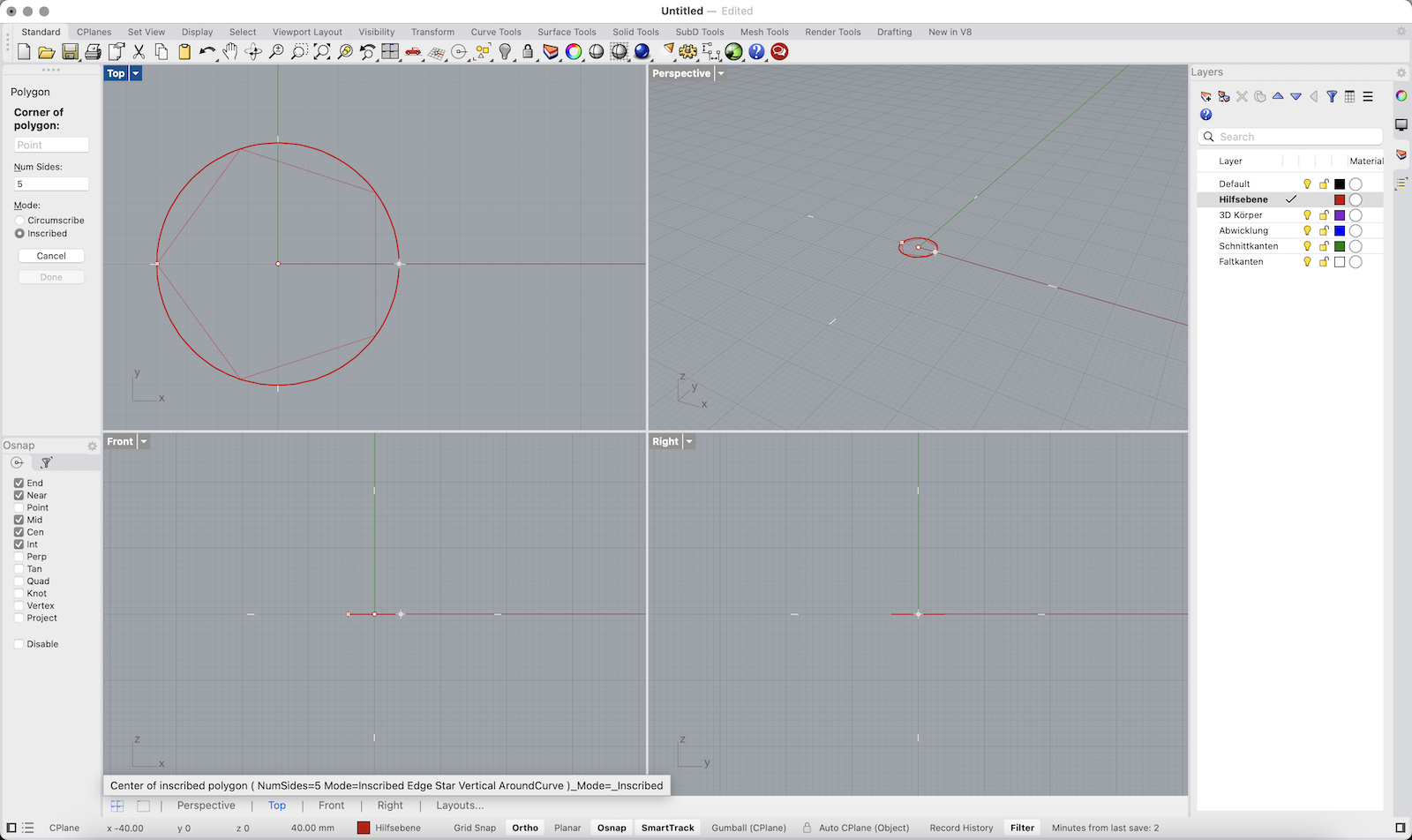1412x840 pixels.
Task: Click the green color swatch of Schnittkanten
Action: (x=1340, y=246)
